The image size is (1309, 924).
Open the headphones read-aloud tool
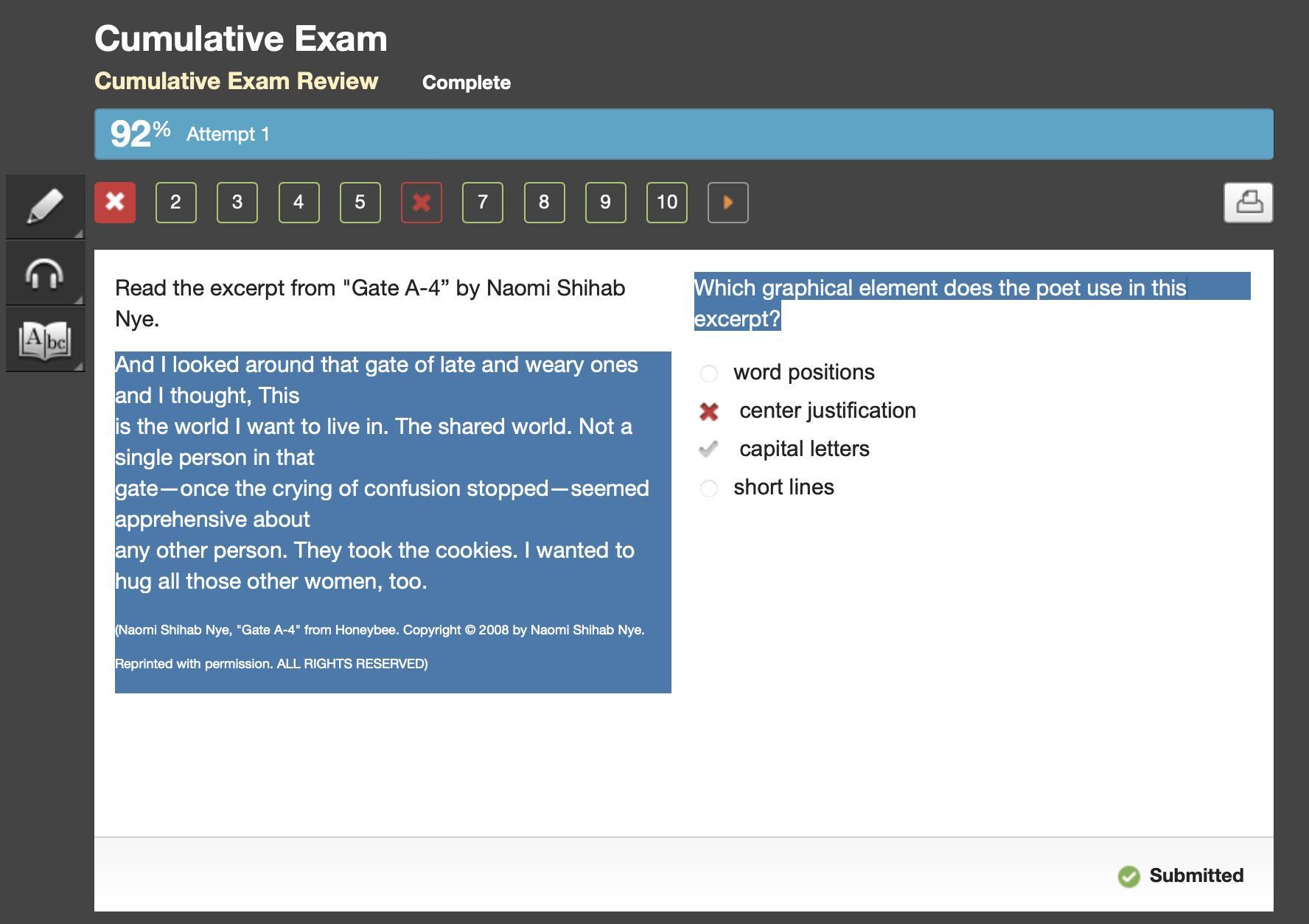45,274
